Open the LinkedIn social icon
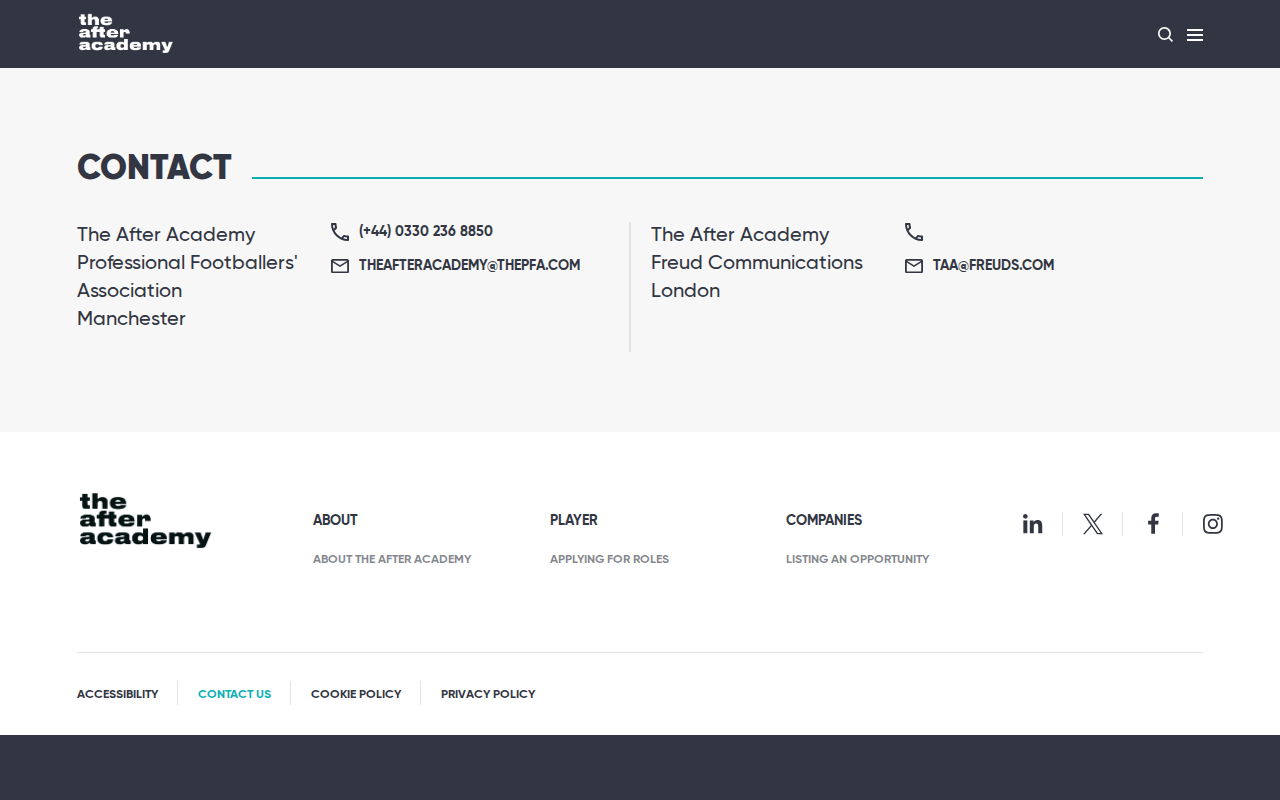Screen dimensions: 1280x800 1033,524
